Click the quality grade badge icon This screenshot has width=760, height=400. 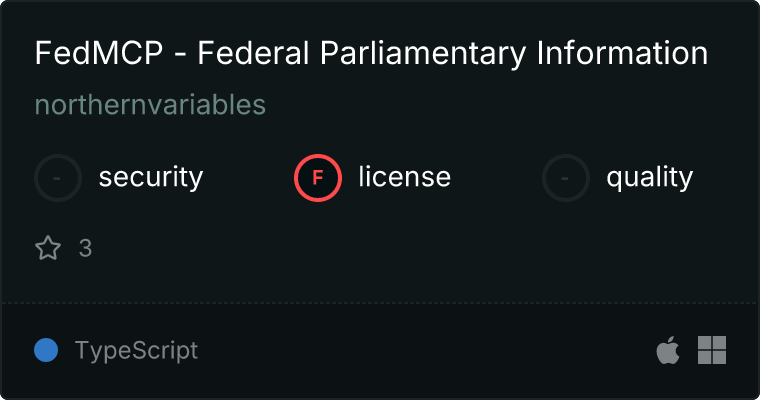click(566, 178)
